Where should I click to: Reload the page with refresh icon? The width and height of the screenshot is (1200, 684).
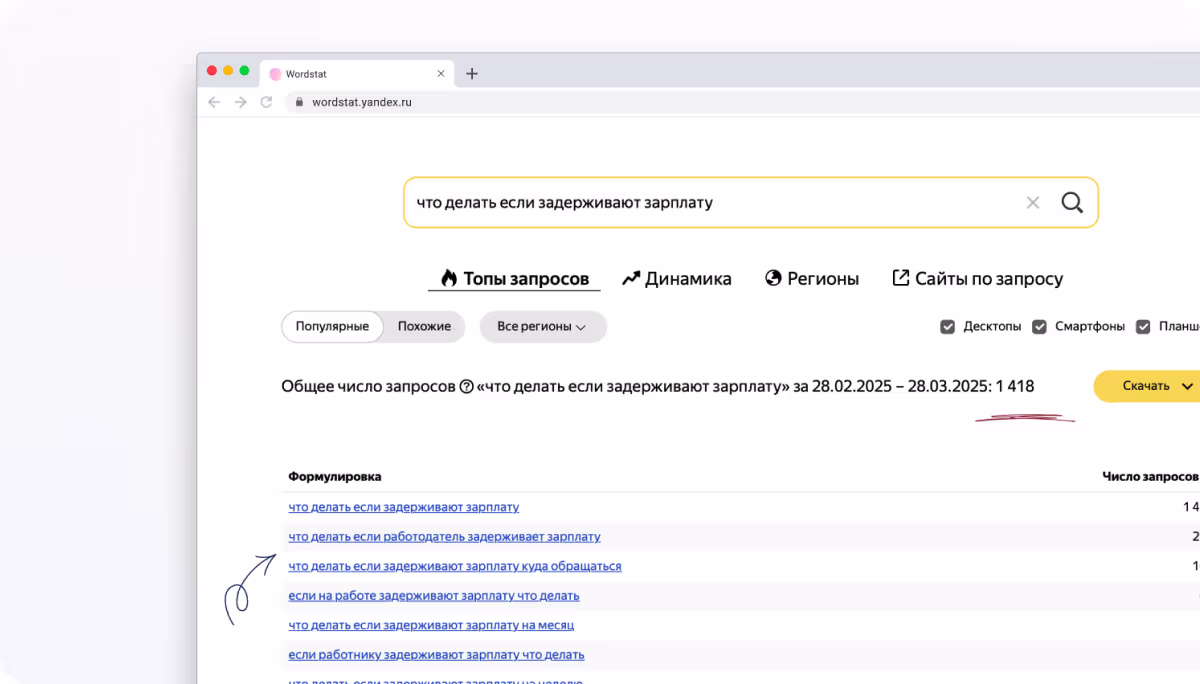pos(266,102)
